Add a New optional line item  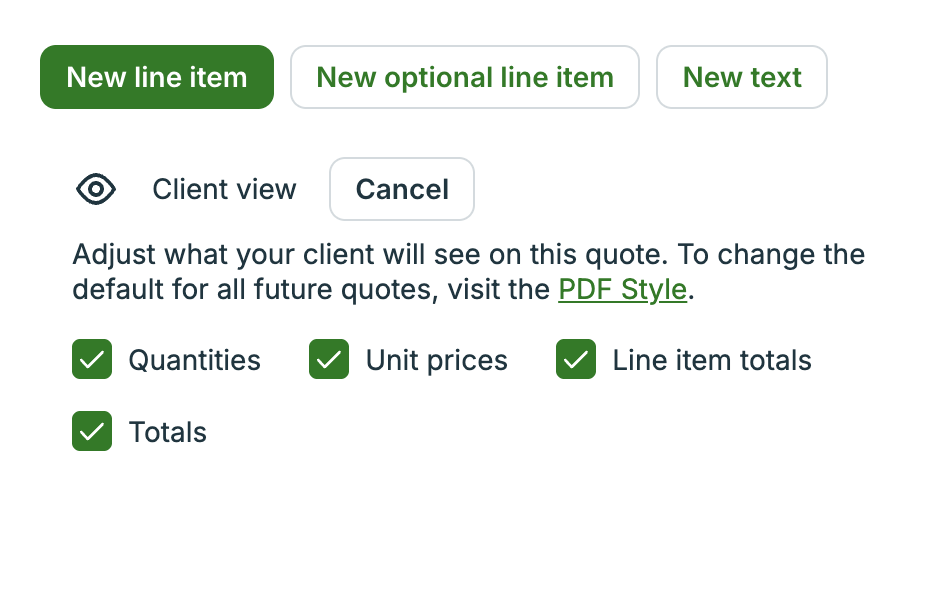464,76
